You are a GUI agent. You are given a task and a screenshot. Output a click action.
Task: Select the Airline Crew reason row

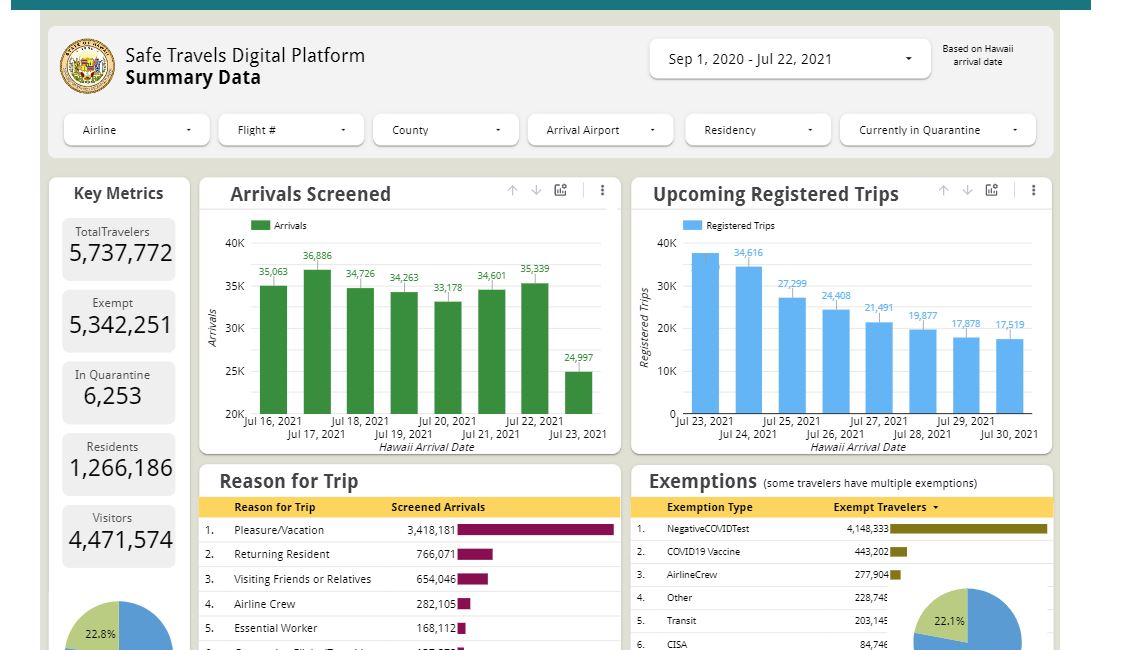[410, 604]
